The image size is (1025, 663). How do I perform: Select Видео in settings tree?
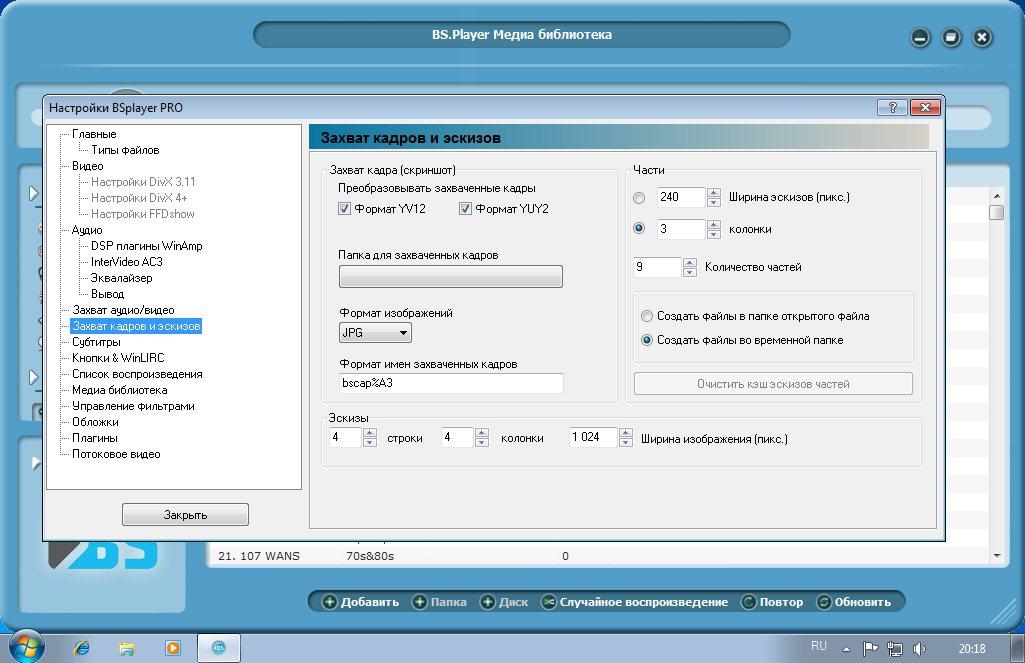coord(88,166)
